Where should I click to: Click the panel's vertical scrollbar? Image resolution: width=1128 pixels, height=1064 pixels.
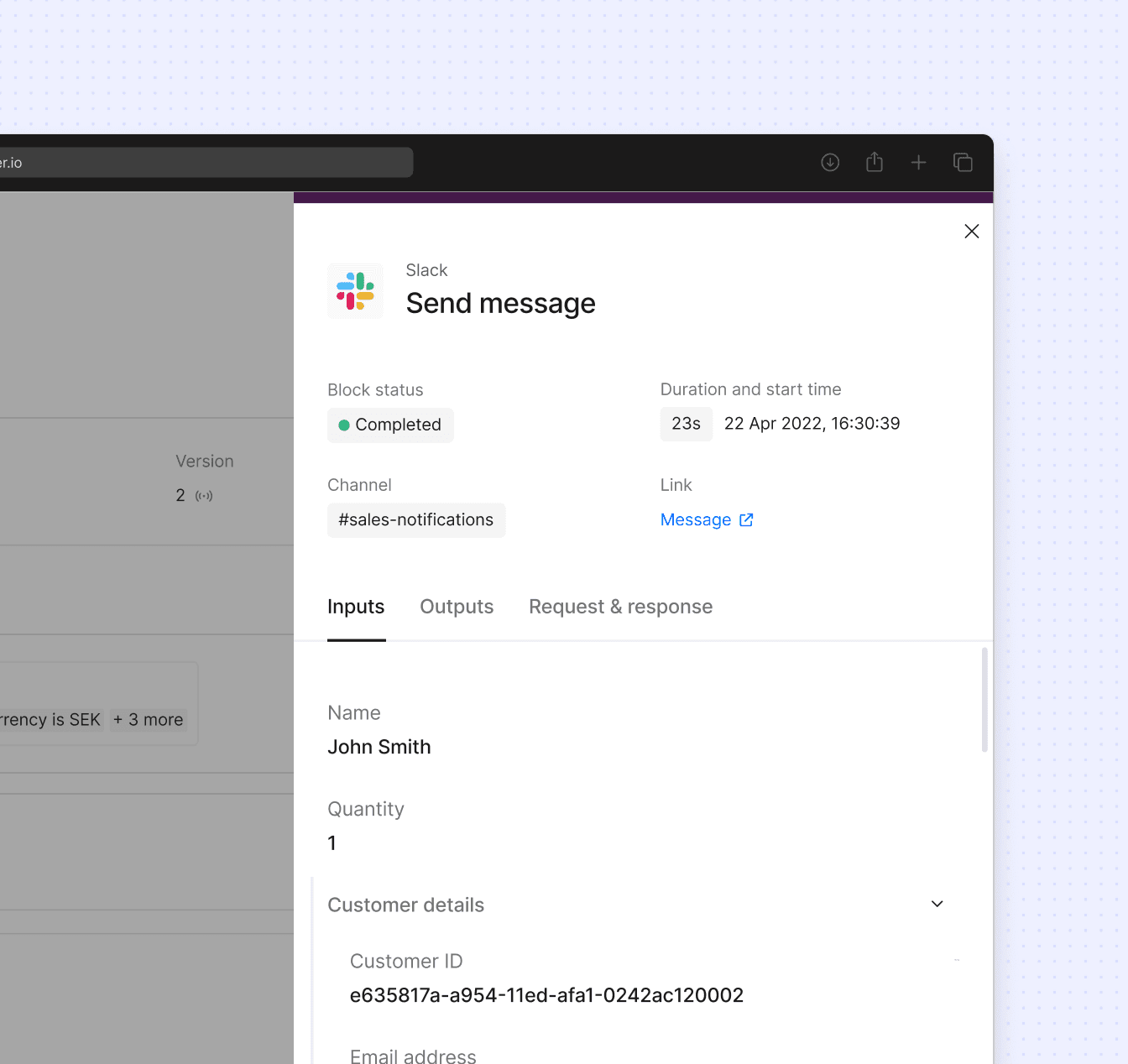coord(984,700)
